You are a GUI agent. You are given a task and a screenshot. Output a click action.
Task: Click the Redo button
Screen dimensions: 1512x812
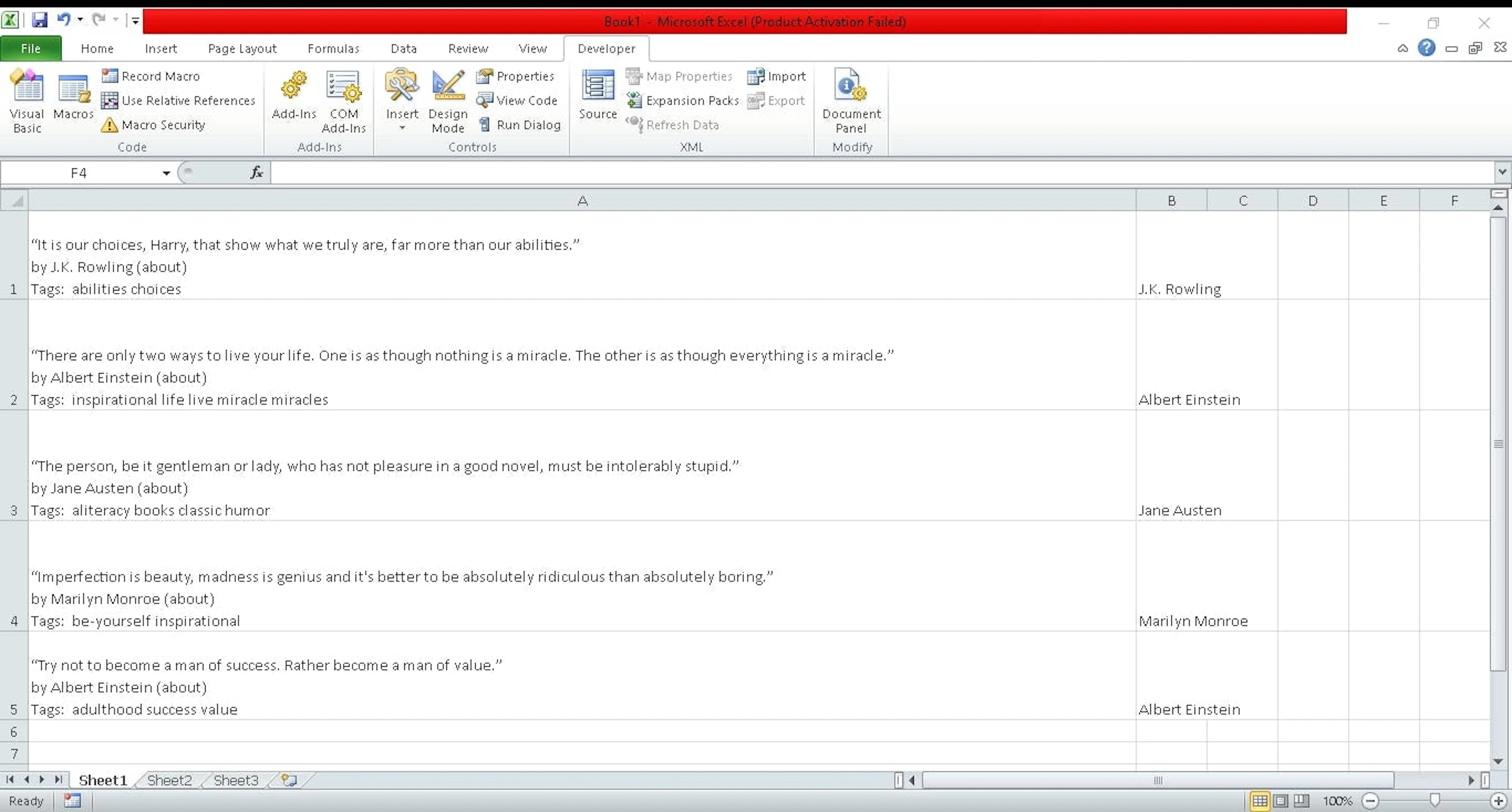(98, 20)
